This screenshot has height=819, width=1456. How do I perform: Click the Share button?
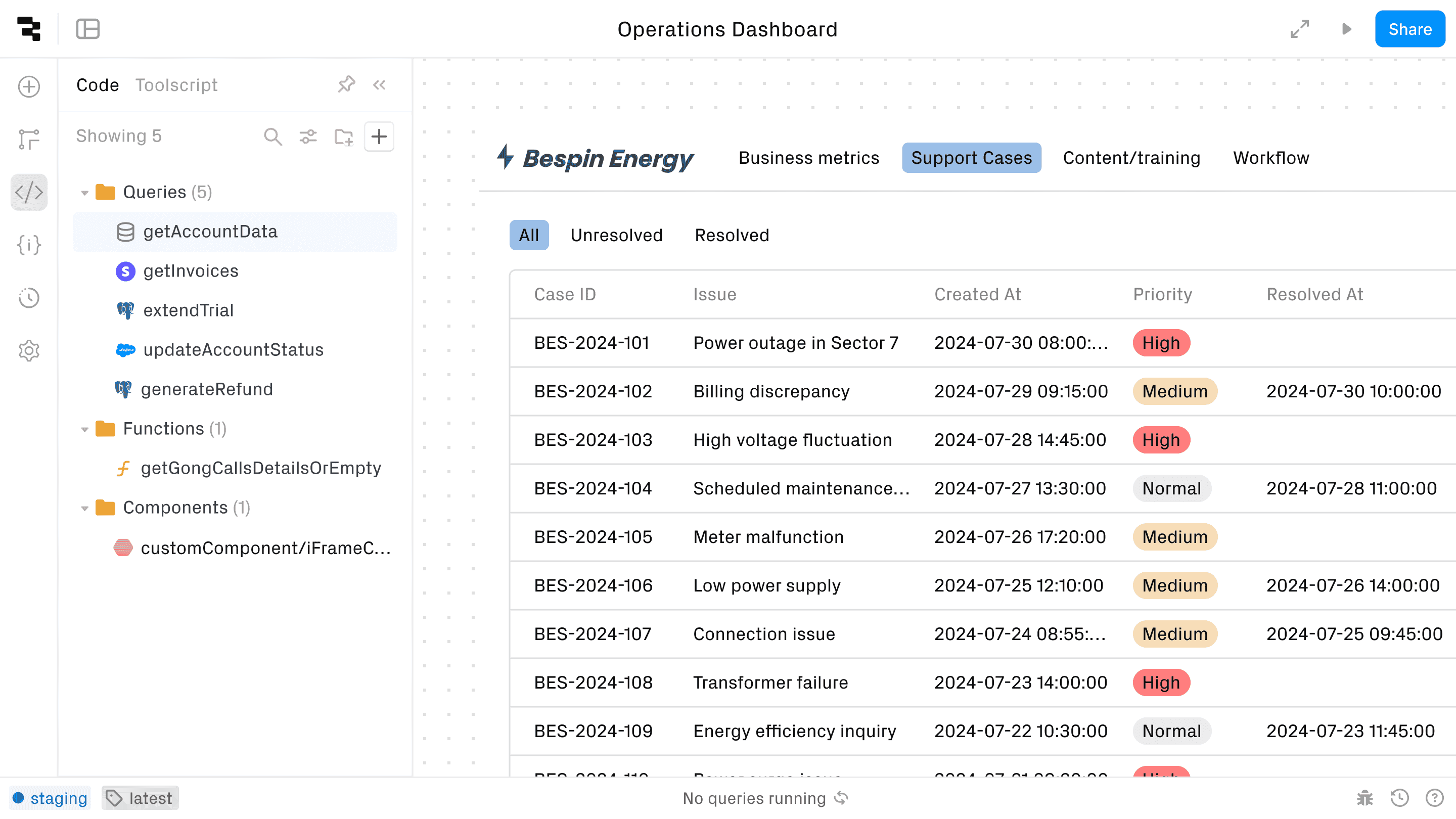[x=1409, y=29]
